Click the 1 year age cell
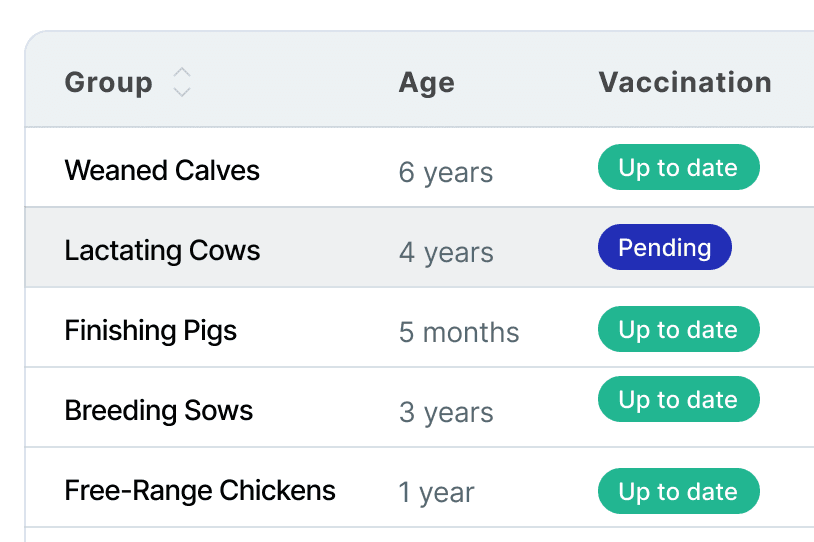The height and width of the screenshot is (542, 814). click(436, 492)
